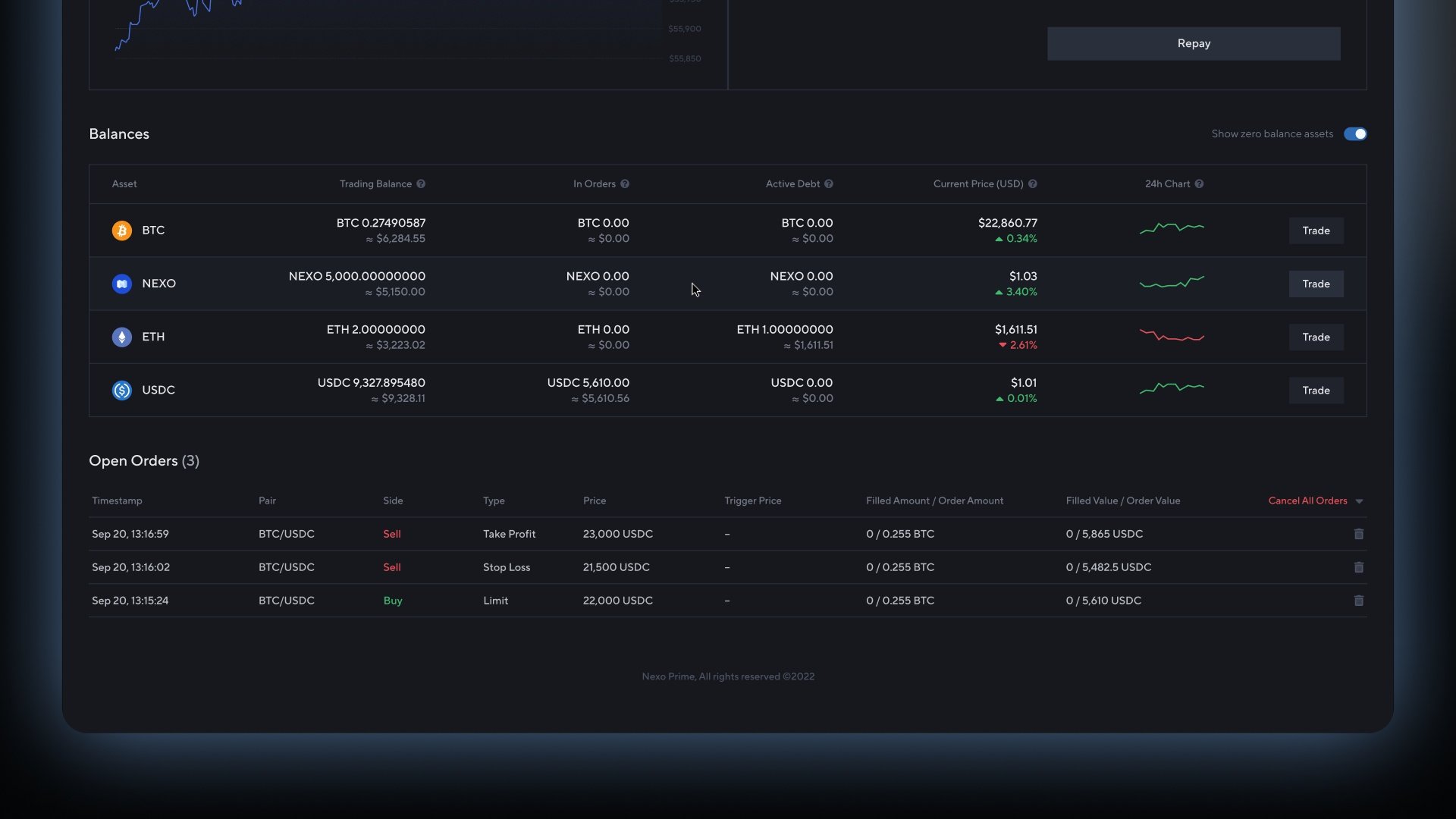
Task: Open the USDC 24h sparkline chart
Action: coord(1172,388)
